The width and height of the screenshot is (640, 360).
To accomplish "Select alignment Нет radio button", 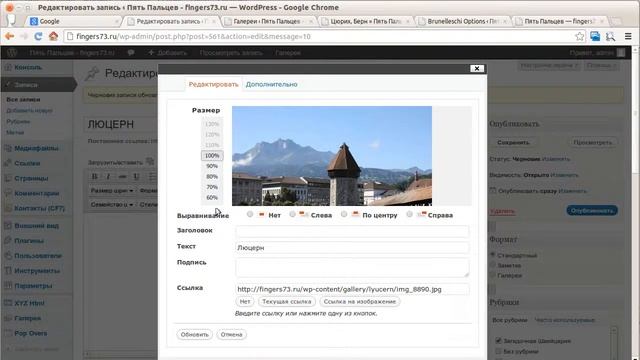I will point(250,214).
